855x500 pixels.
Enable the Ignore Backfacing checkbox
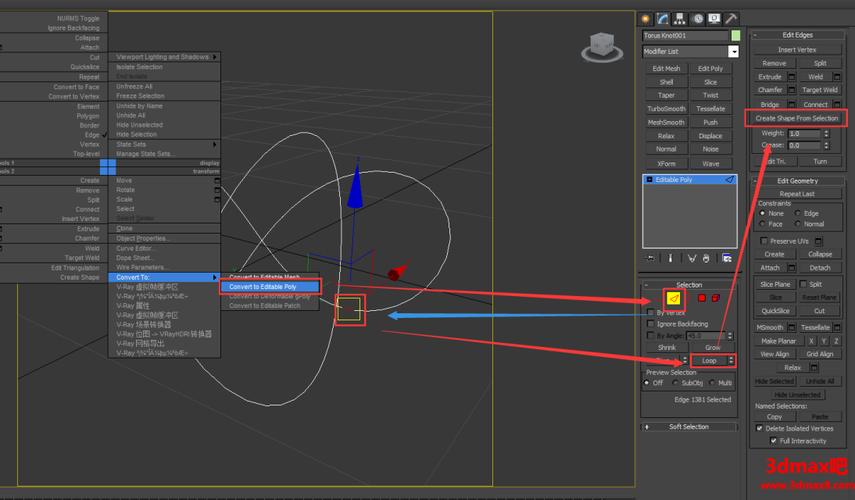[650, 324]
